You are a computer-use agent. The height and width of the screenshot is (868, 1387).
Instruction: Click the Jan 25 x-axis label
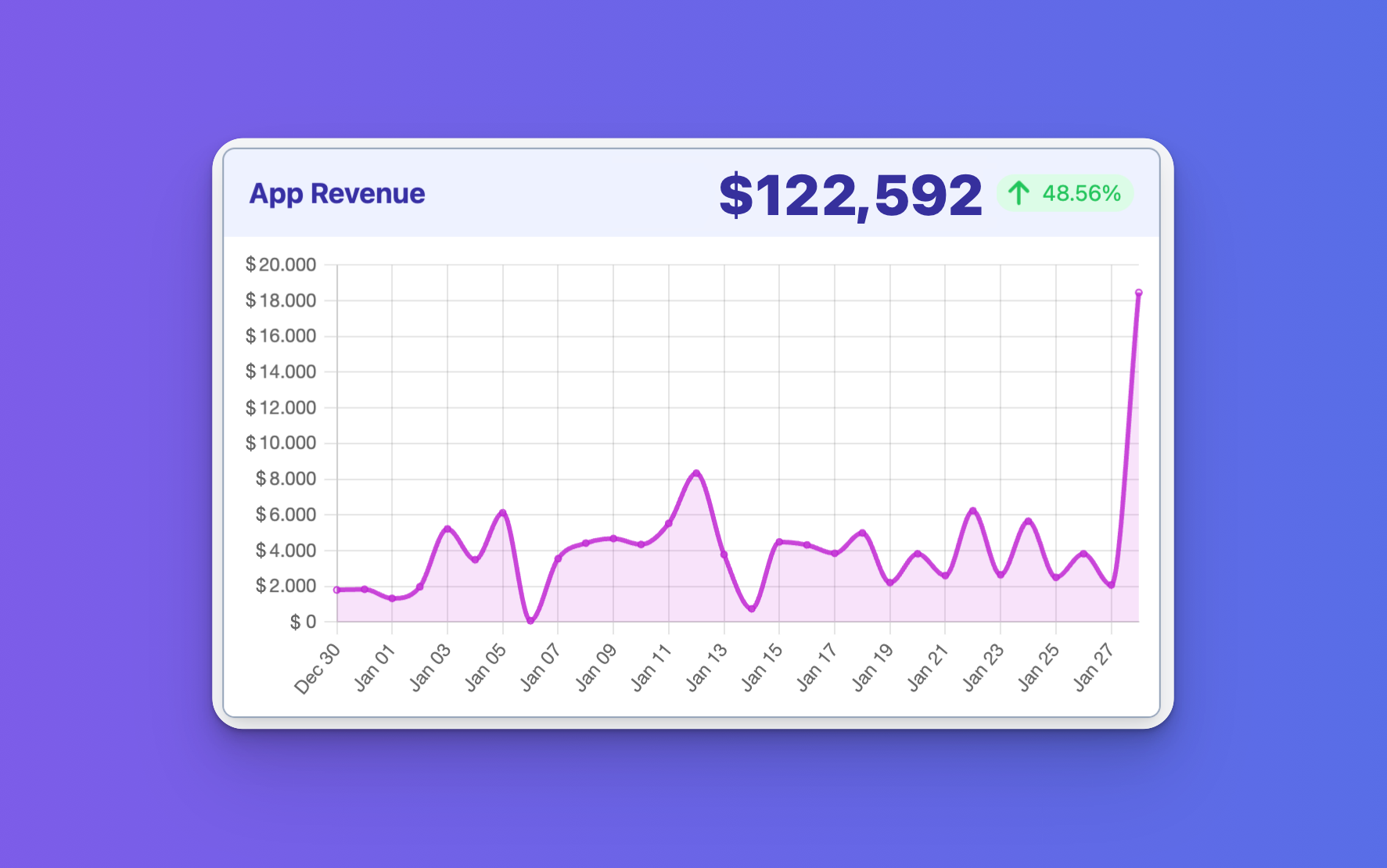[1038, 668]
